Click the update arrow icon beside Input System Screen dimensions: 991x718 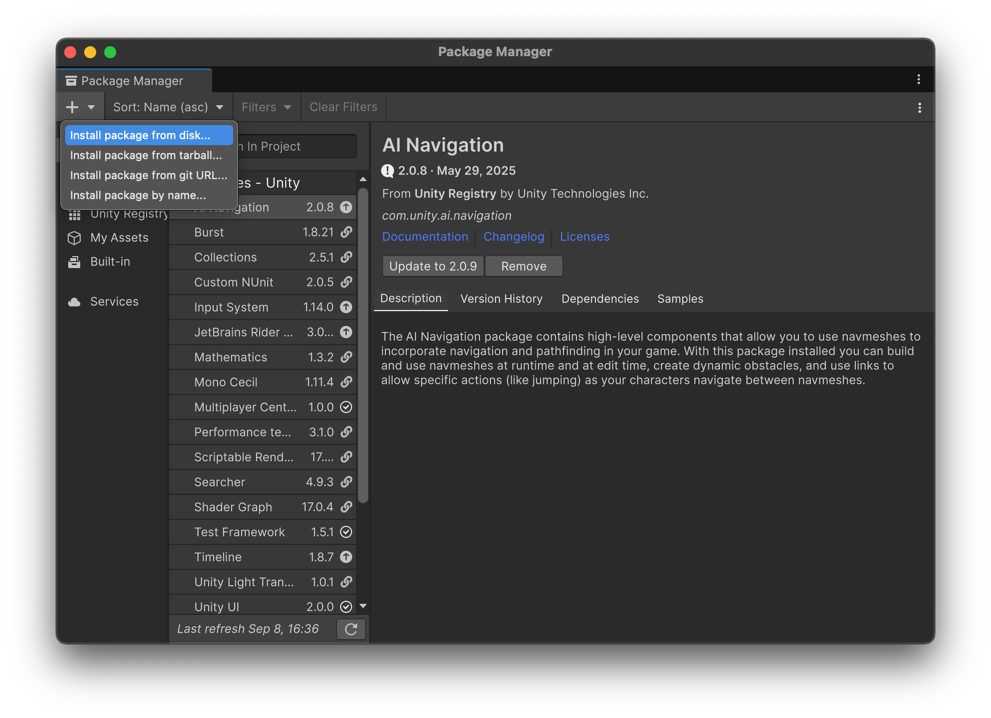tap(346, 307)
